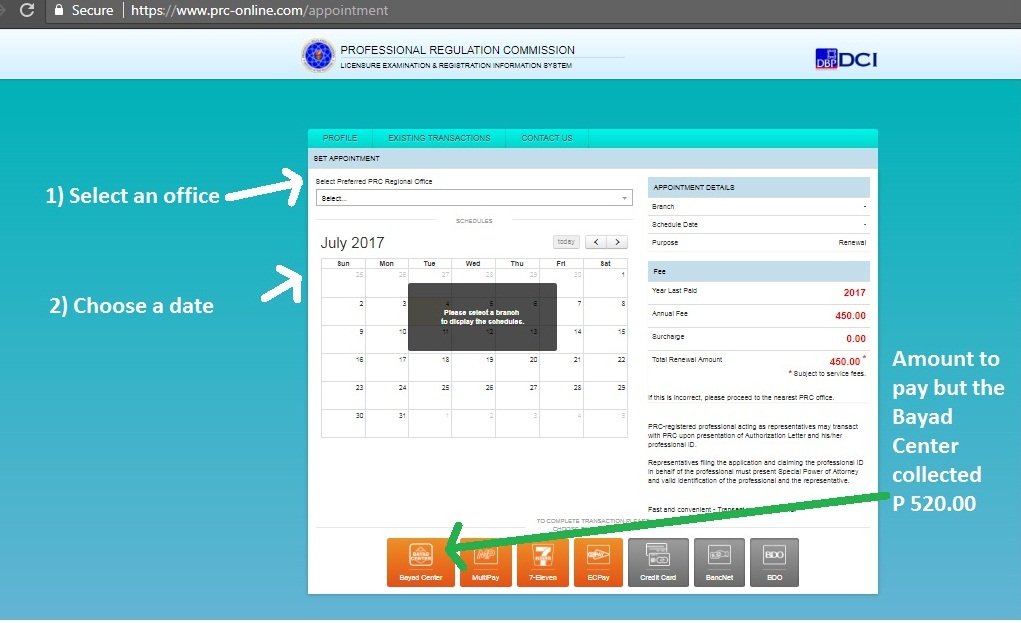Click the Total Renewal Amount value
1021x623 pixels.
[845, 361]
